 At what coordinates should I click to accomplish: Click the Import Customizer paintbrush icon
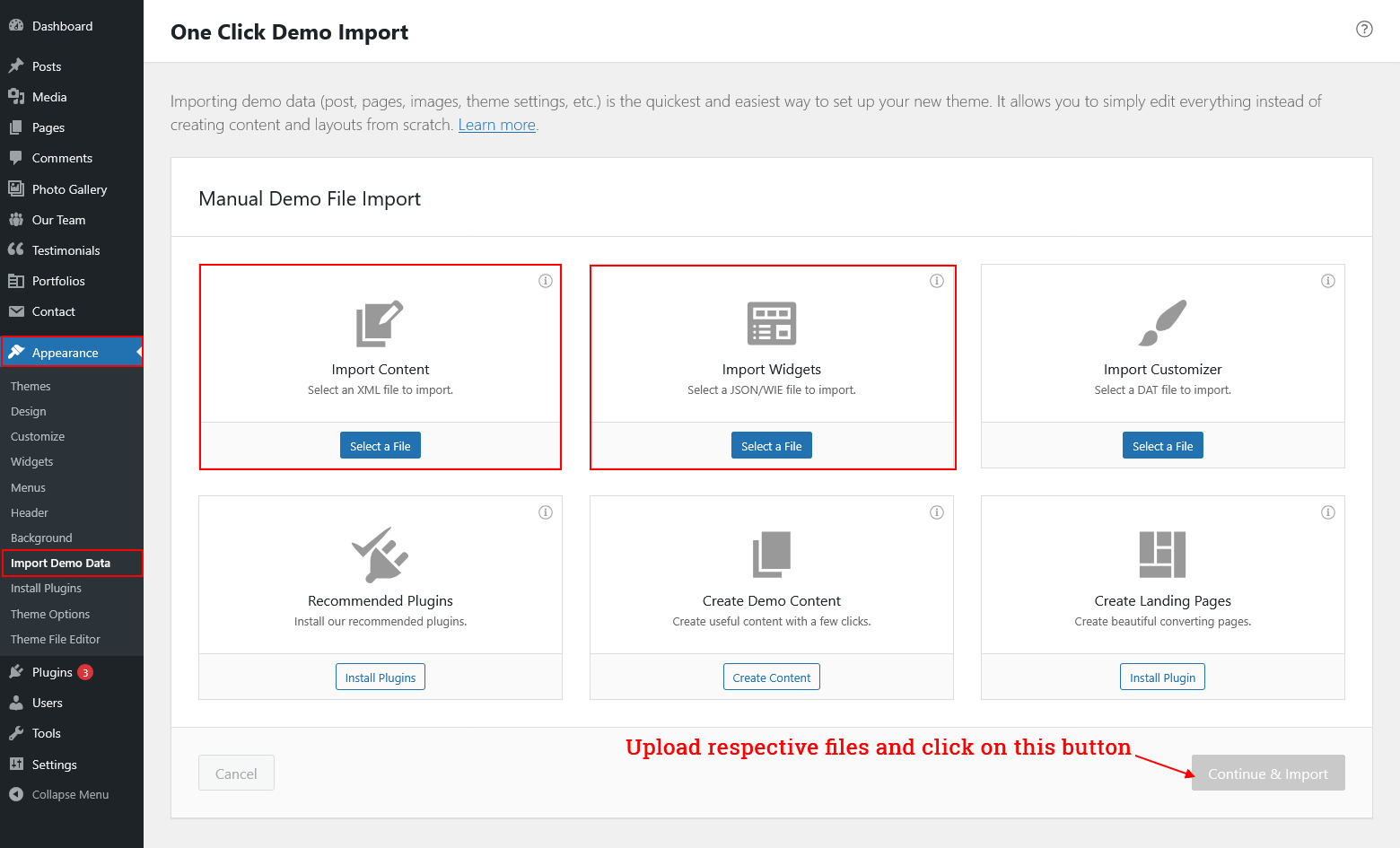(1162, 323)
